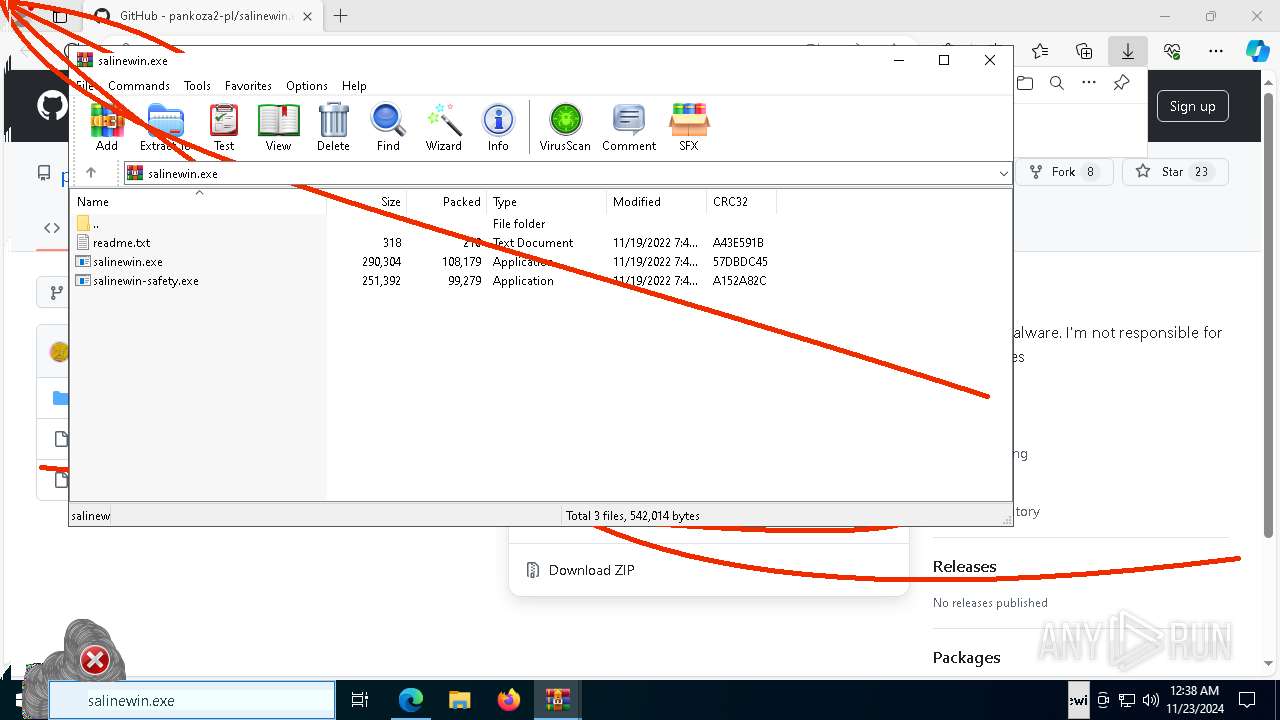
Task: Open new tab in Edge browser
Action: [341, 16]
